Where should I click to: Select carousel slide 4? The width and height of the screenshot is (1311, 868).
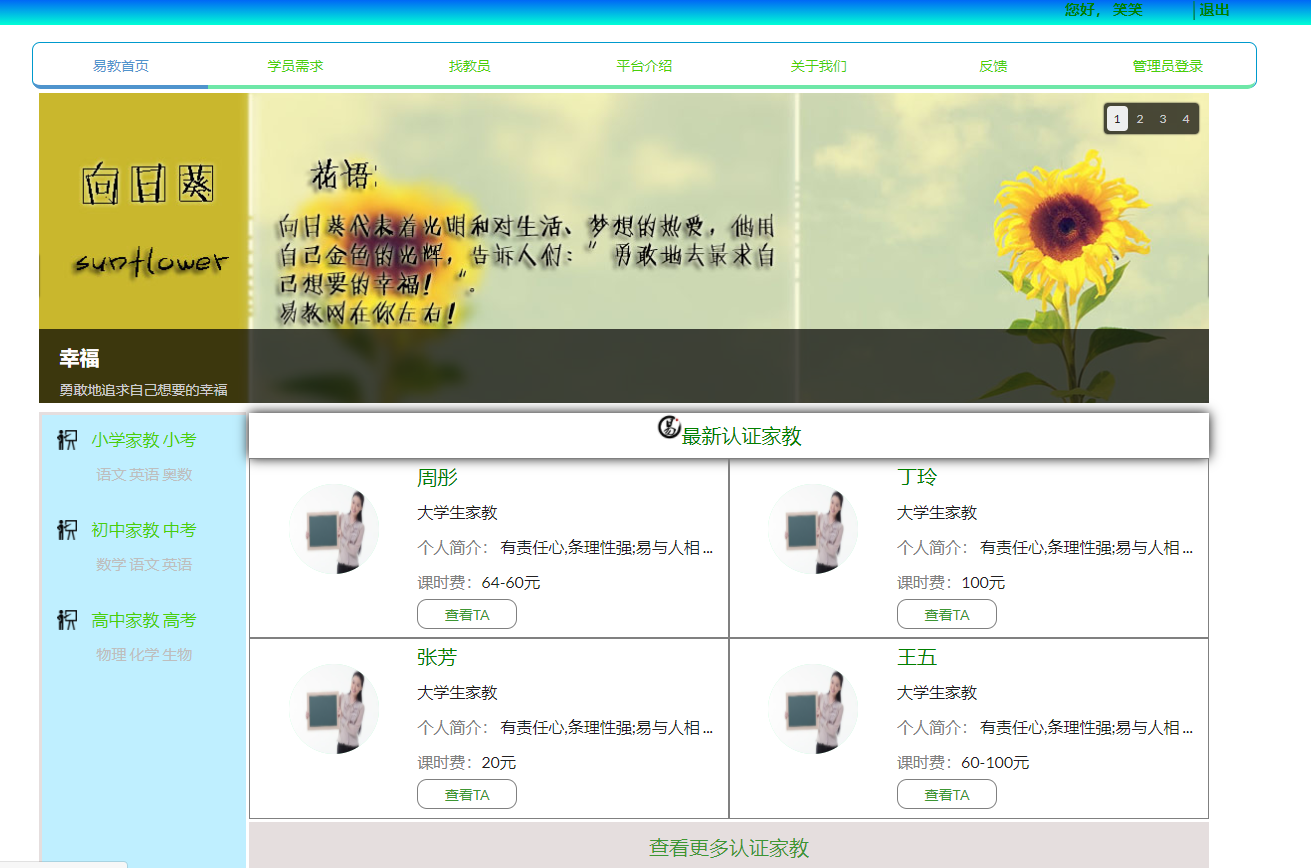click(1185, 118)
